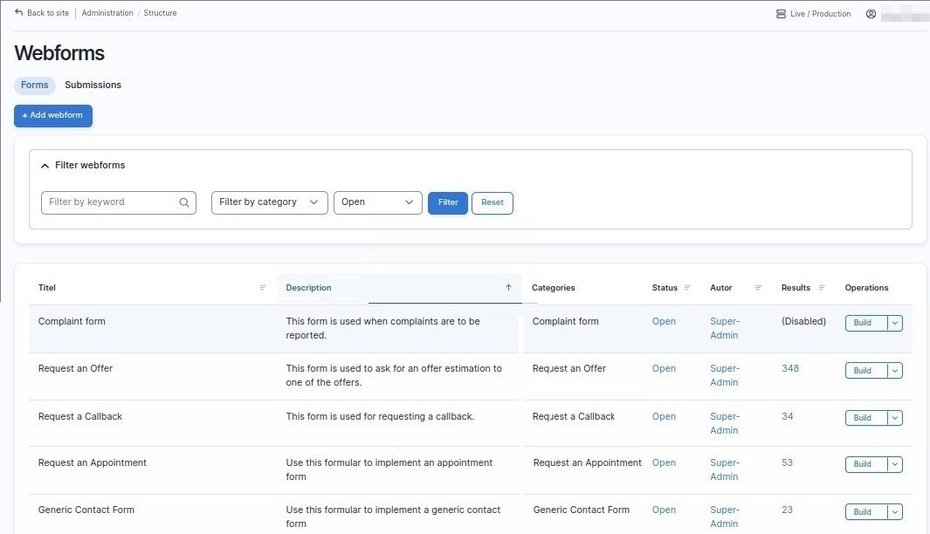Expand operations dropdown for Complaint form

pos(895,323)
